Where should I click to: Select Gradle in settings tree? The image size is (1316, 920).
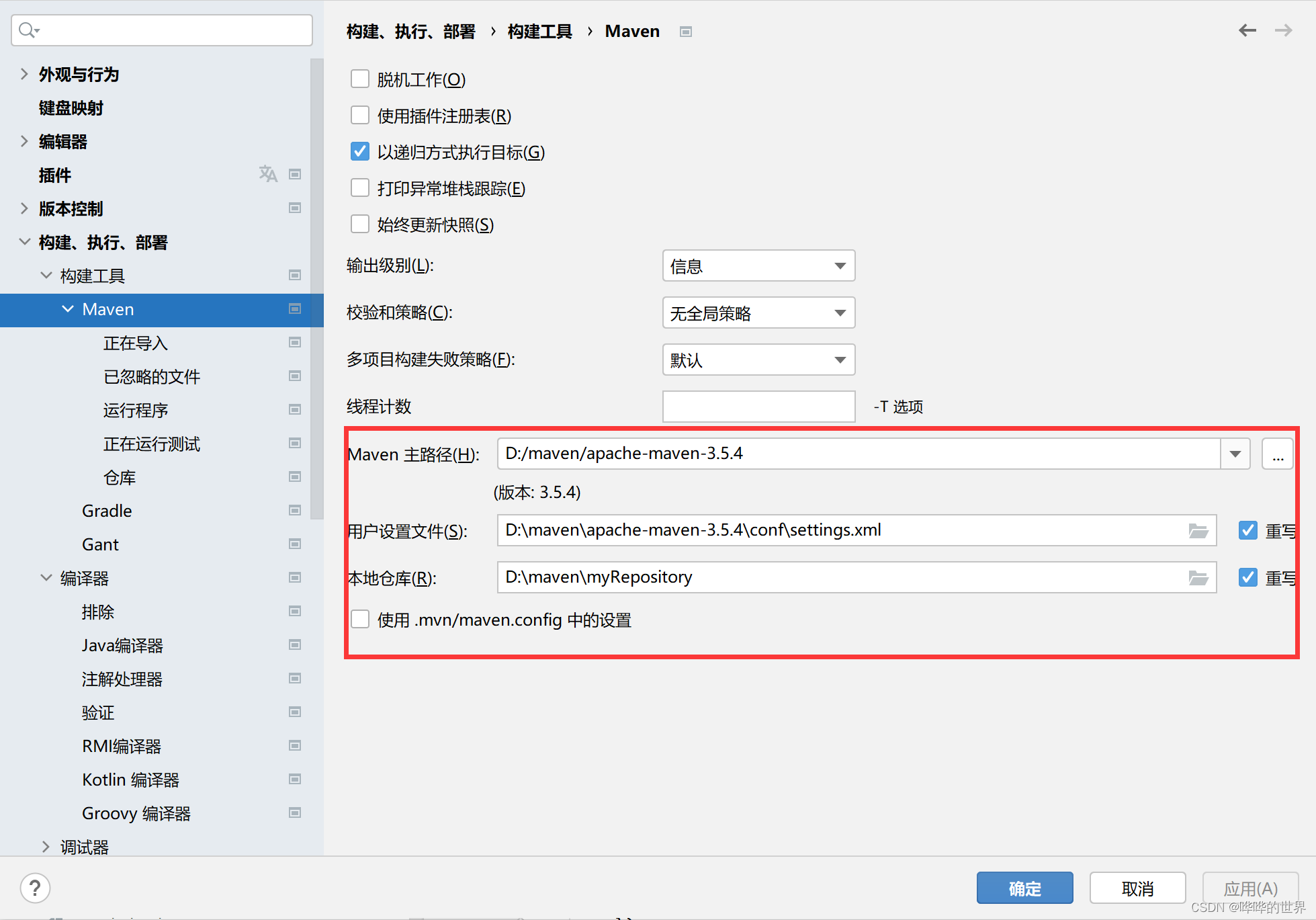[107, 511]
